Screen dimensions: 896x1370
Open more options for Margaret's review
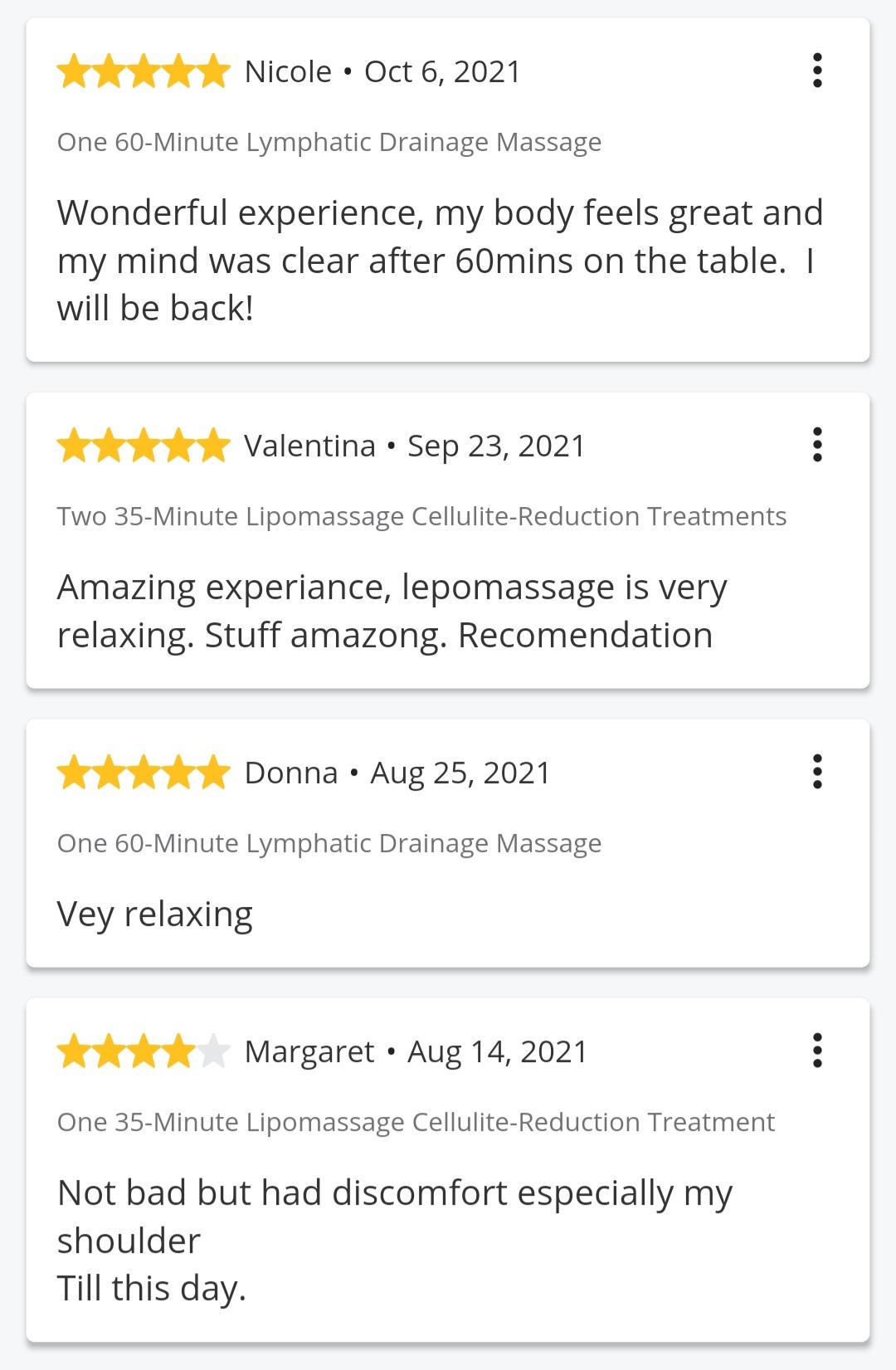coord(817,1051)
